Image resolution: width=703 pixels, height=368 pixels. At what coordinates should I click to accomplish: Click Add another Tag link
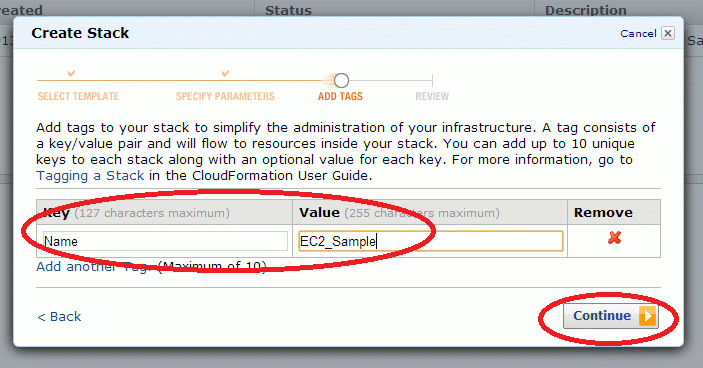(x=92, y=267)
